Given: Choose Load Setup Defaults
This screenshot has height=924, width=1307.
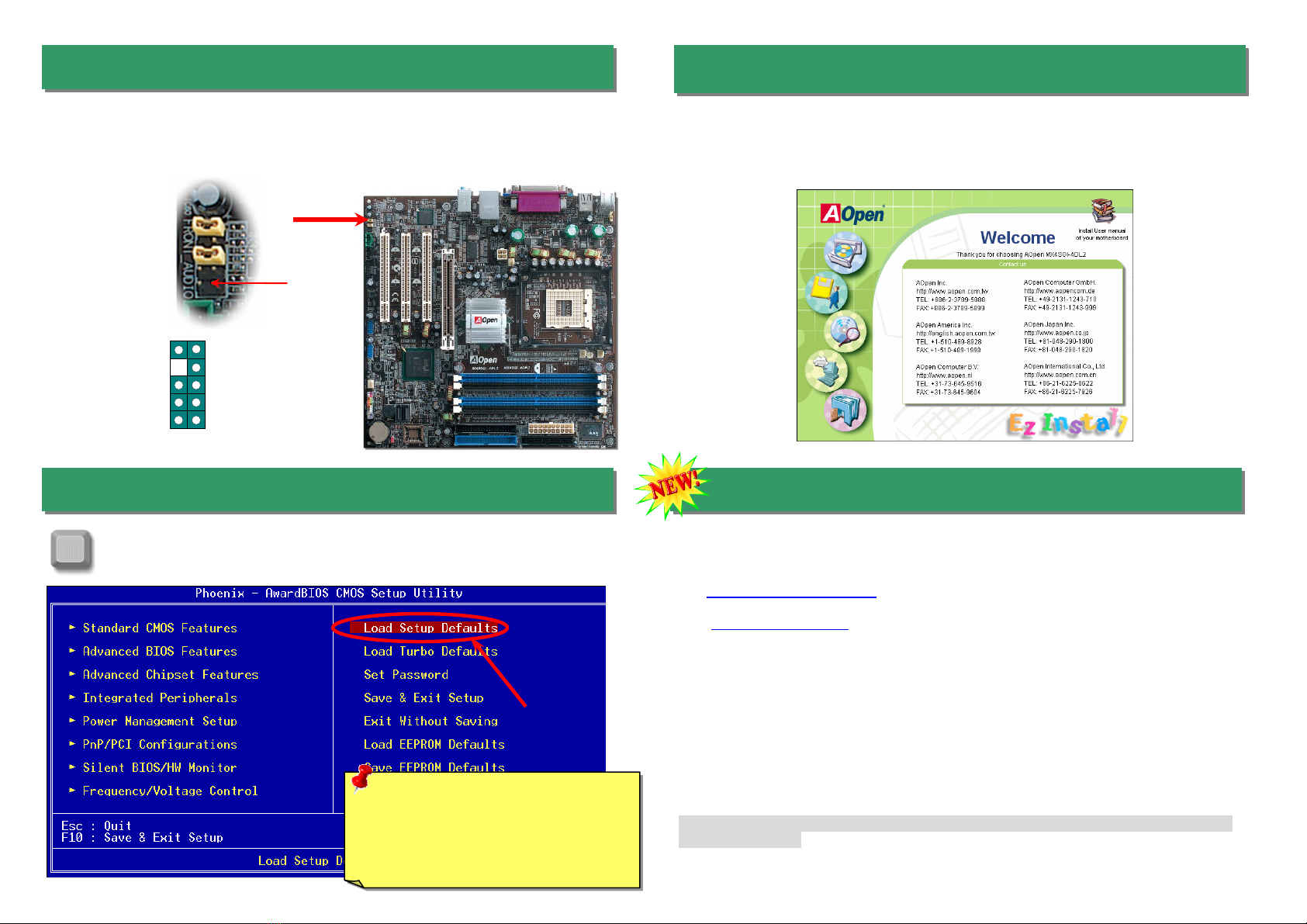Looking at the screenshot, I should 430,628.
